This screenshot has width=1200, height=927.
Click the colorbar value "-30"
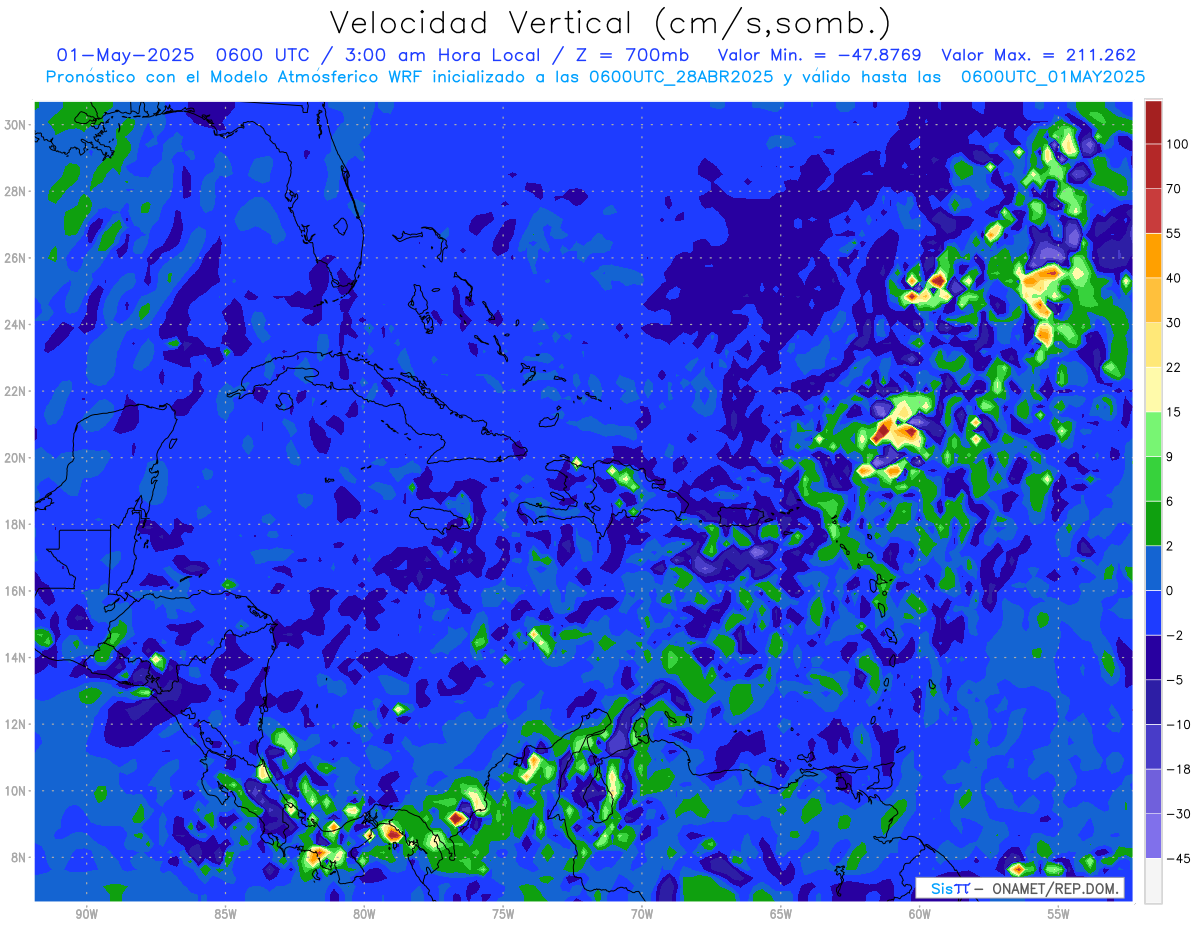[x=1178, y=814]
